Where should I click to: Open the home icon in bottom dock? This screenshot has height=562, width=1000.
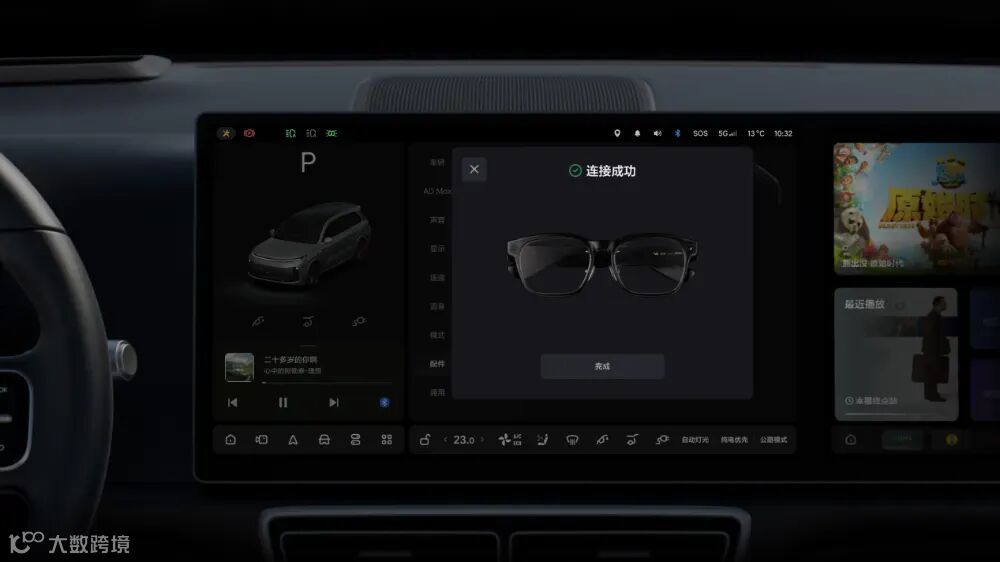[x=231, y=440]
